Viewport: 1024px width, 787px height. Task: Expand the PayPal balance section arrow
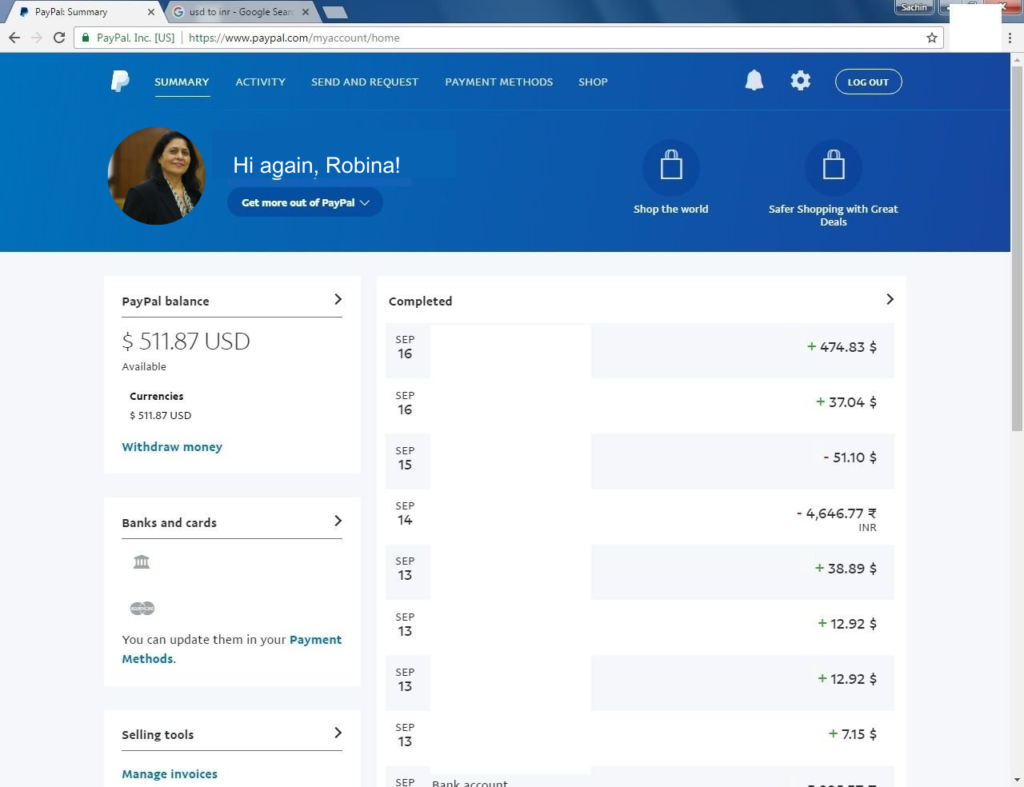click(338, 299)
